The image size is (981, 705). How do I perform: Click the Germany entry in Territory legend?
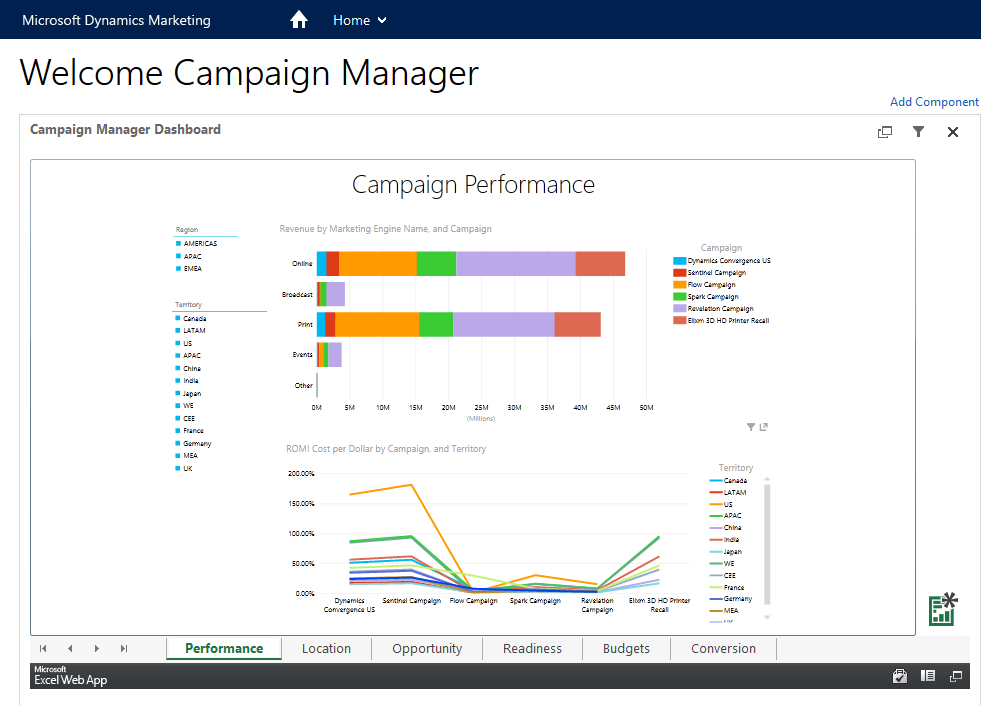(731, 599)
